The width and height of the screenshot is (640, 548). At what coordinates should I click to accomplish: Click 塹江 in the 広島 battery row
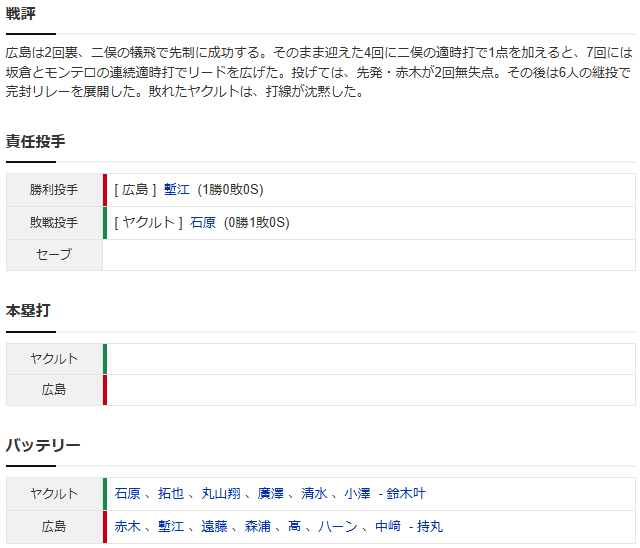171,526
